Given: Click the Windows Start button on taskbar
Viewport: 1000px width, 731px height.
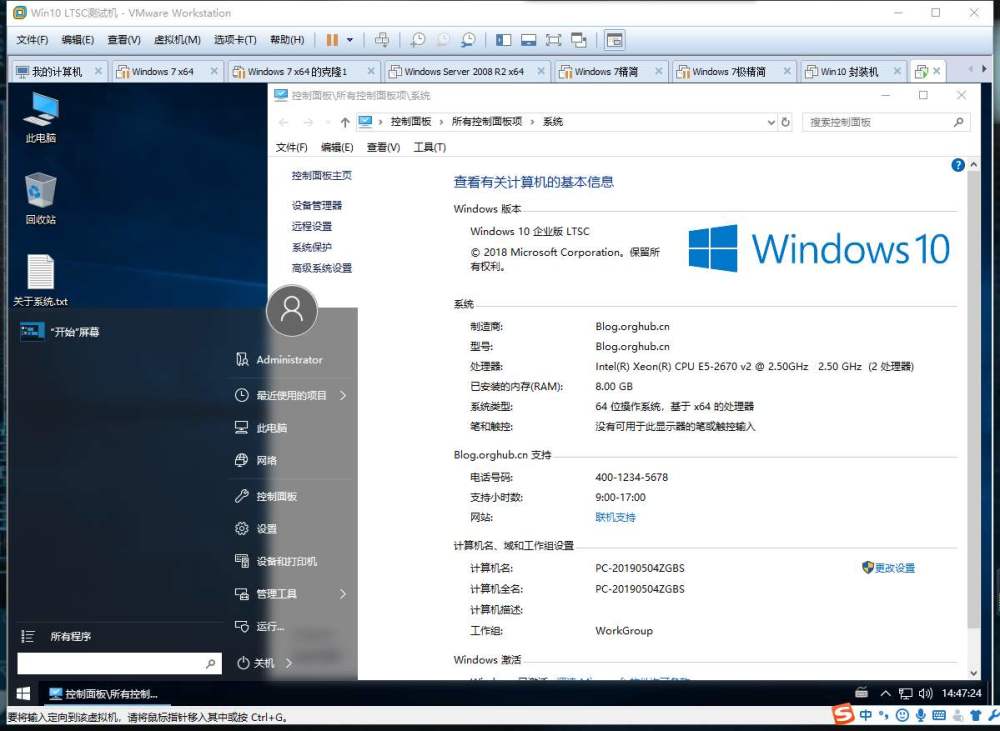Looking at the screenshot, I should pyautogui.click(x=24, y=693).
